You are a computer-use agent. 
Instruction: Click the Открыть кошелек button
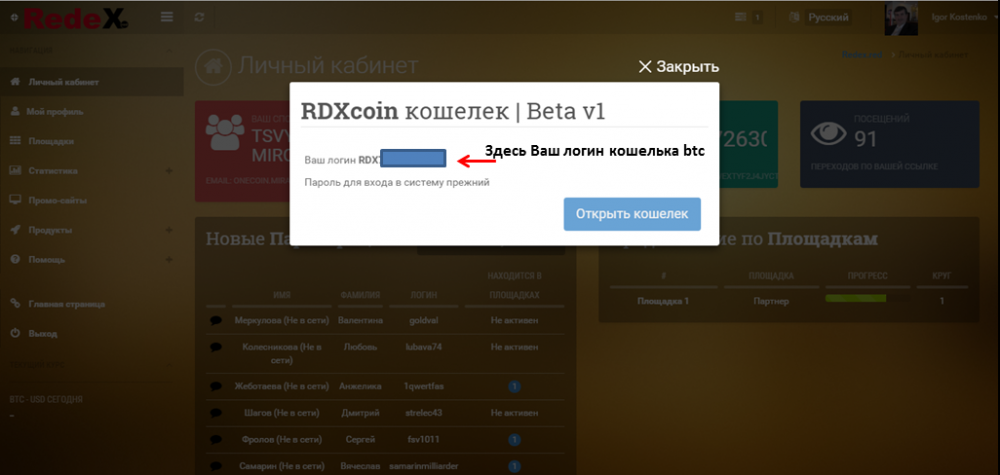tap(632, 214)
